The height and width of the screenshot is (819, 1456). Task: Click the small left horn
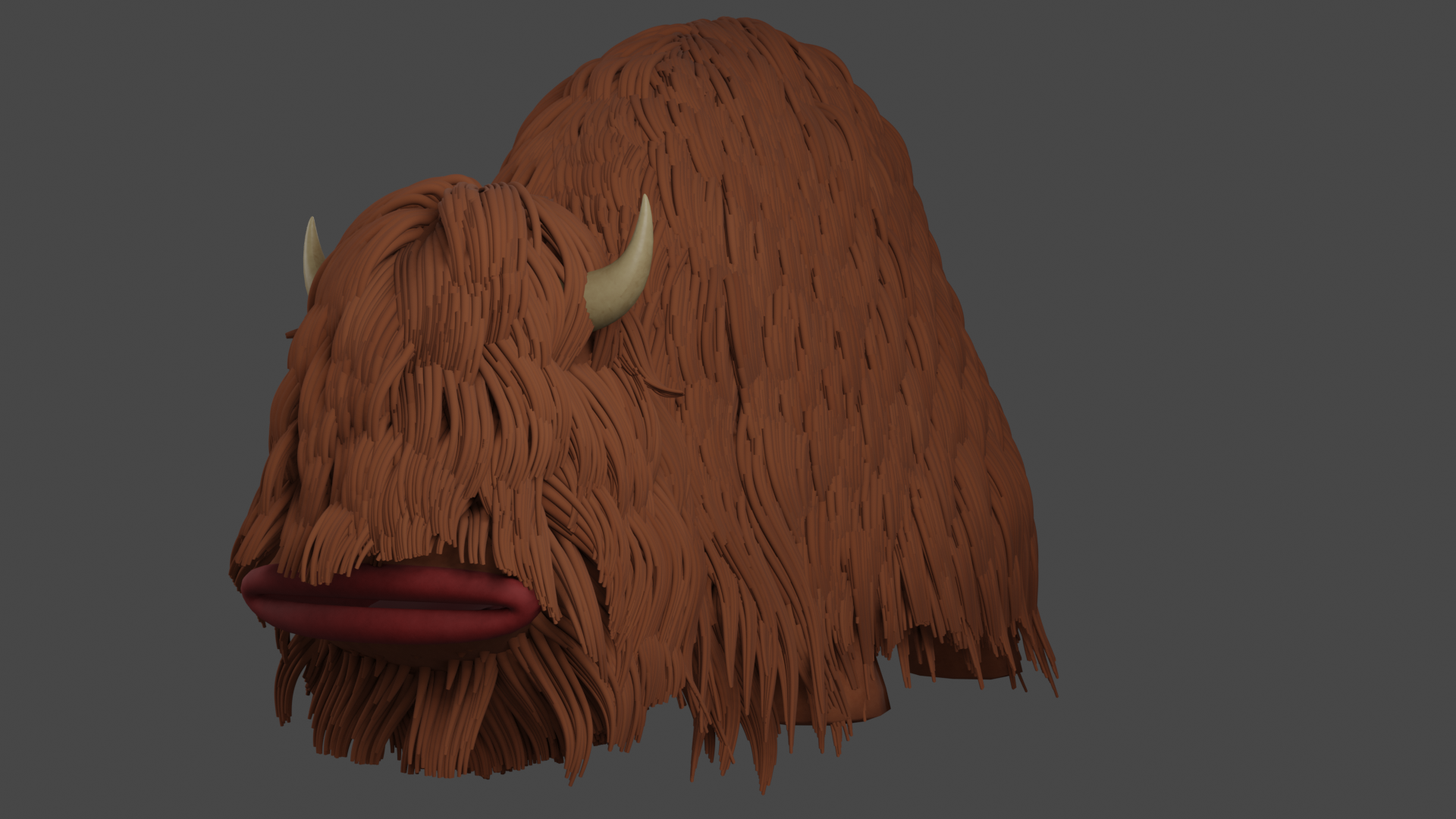312,254
